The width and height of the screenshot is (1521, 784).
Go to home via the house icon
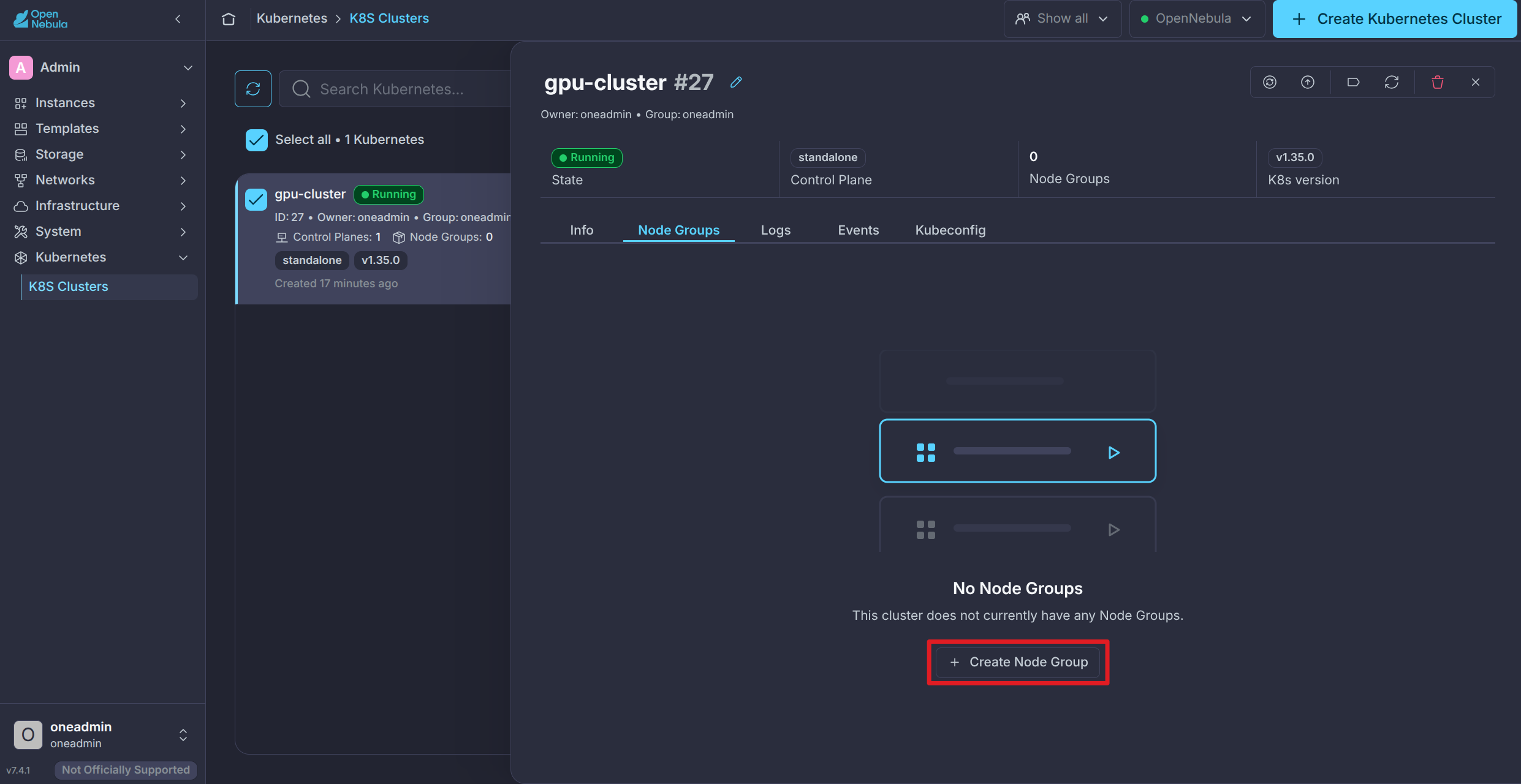pos(229,19)
